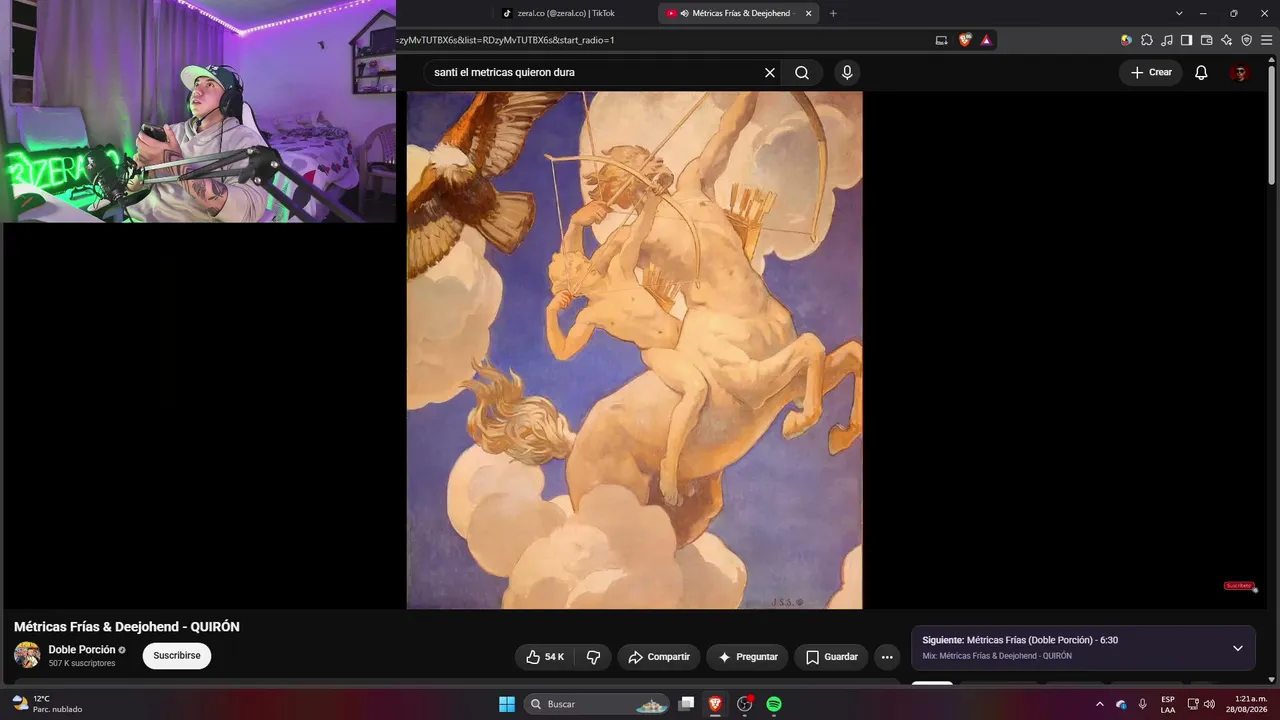Viewport: 1280px width, 720px height.
Task: Open Spotify from the taskbar
Action: coord(774,704)
